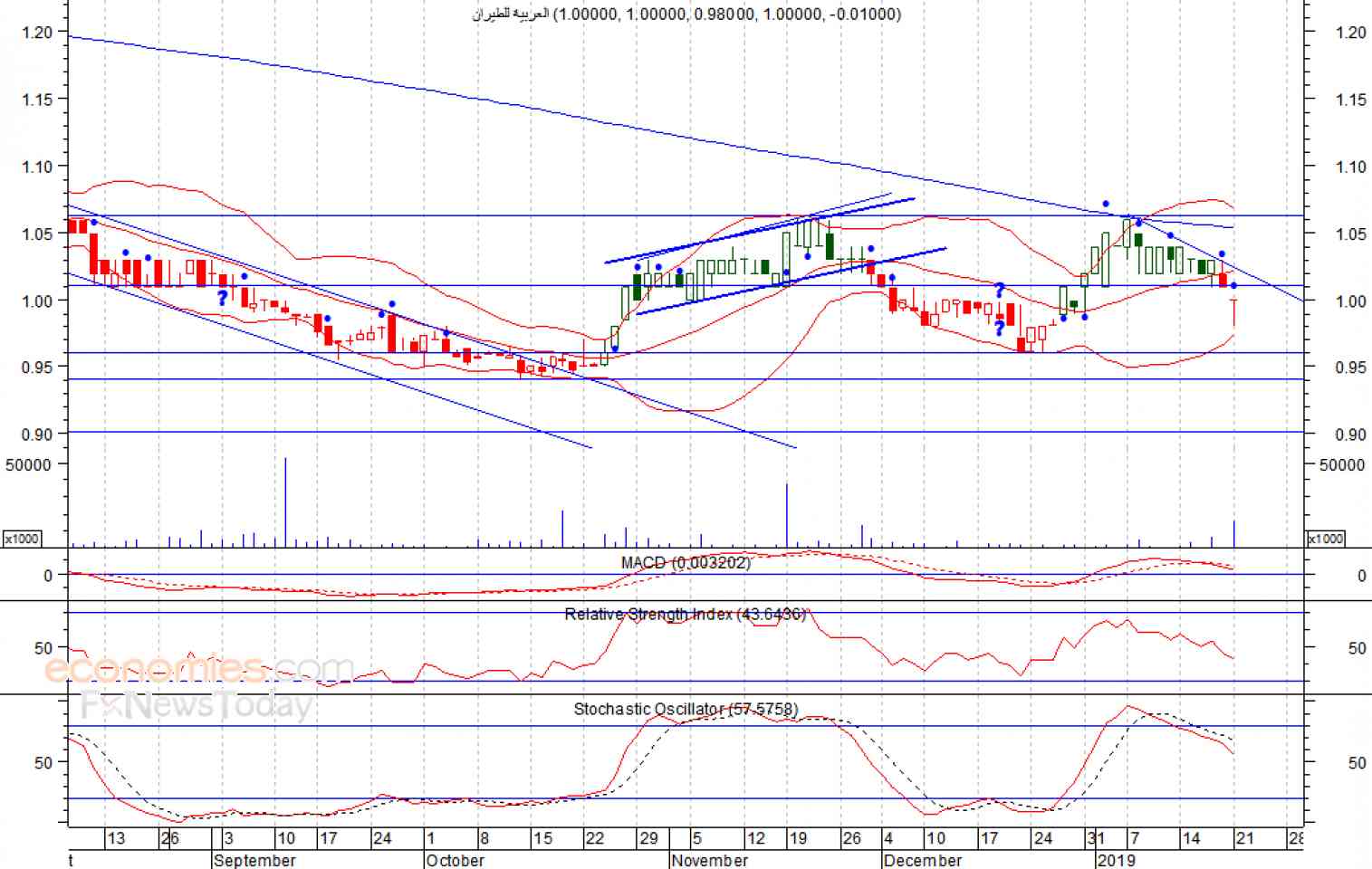Select date label 15 on time axis
The width and height of the screenshot is (1372, 869).
pos(542,838)
